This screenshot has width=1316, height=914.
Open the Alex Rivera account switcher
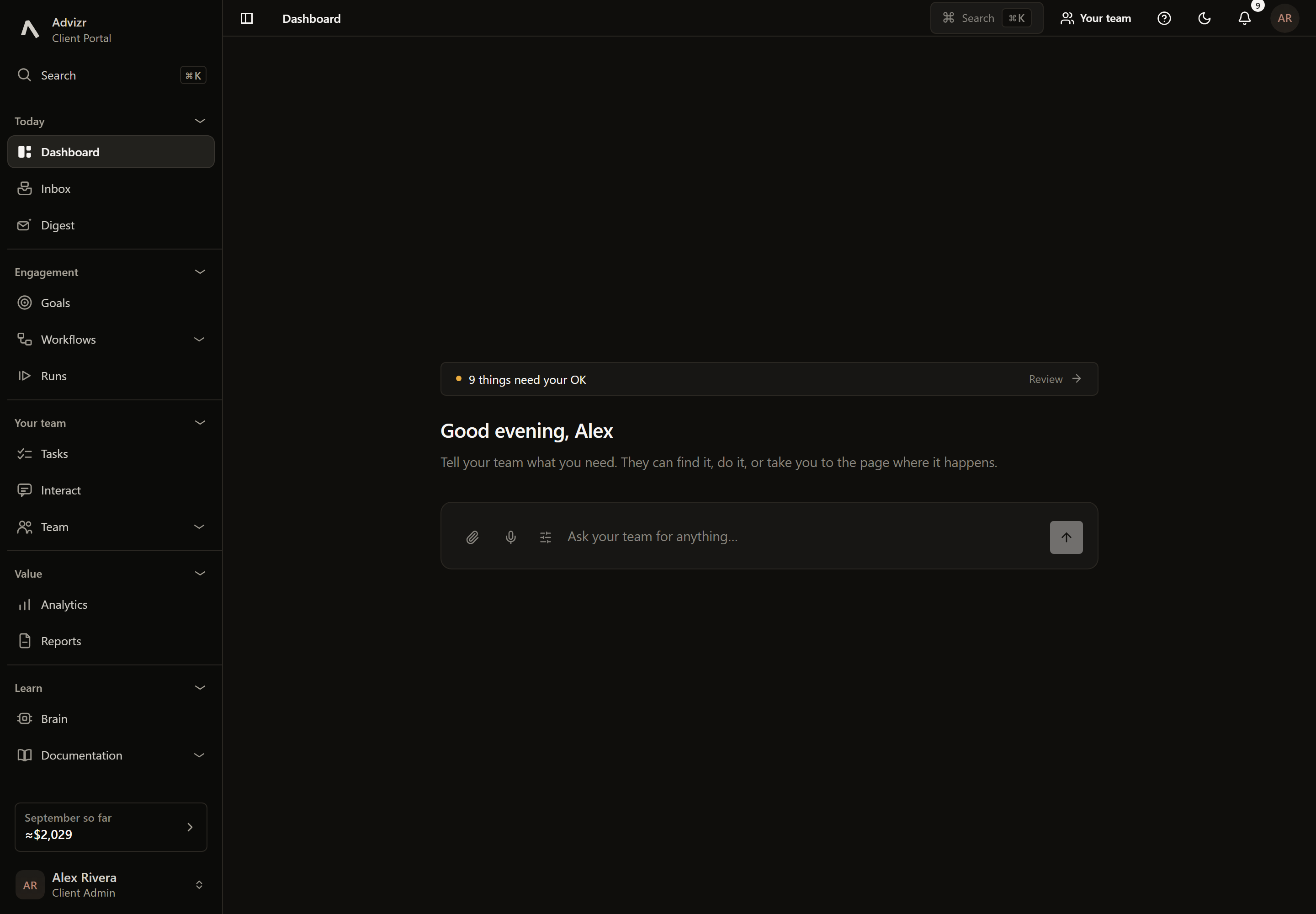coord(111,885)
